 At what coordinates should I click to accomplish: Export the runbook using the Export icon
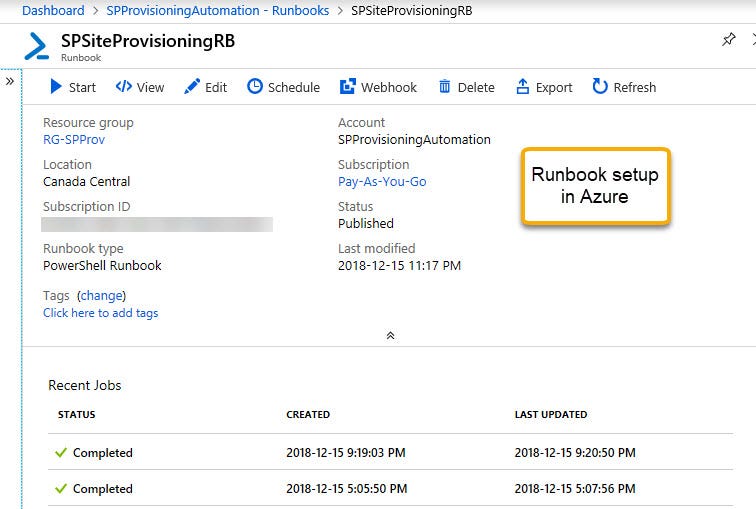tap(523, 87)
